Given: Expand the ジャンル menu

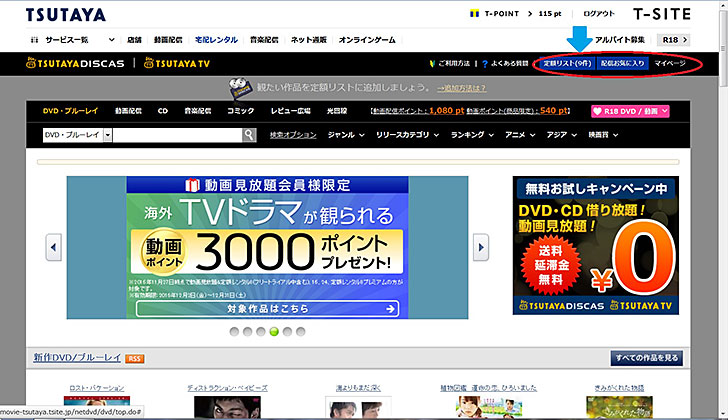Looking at the screenshot, I should coord(346,135).
